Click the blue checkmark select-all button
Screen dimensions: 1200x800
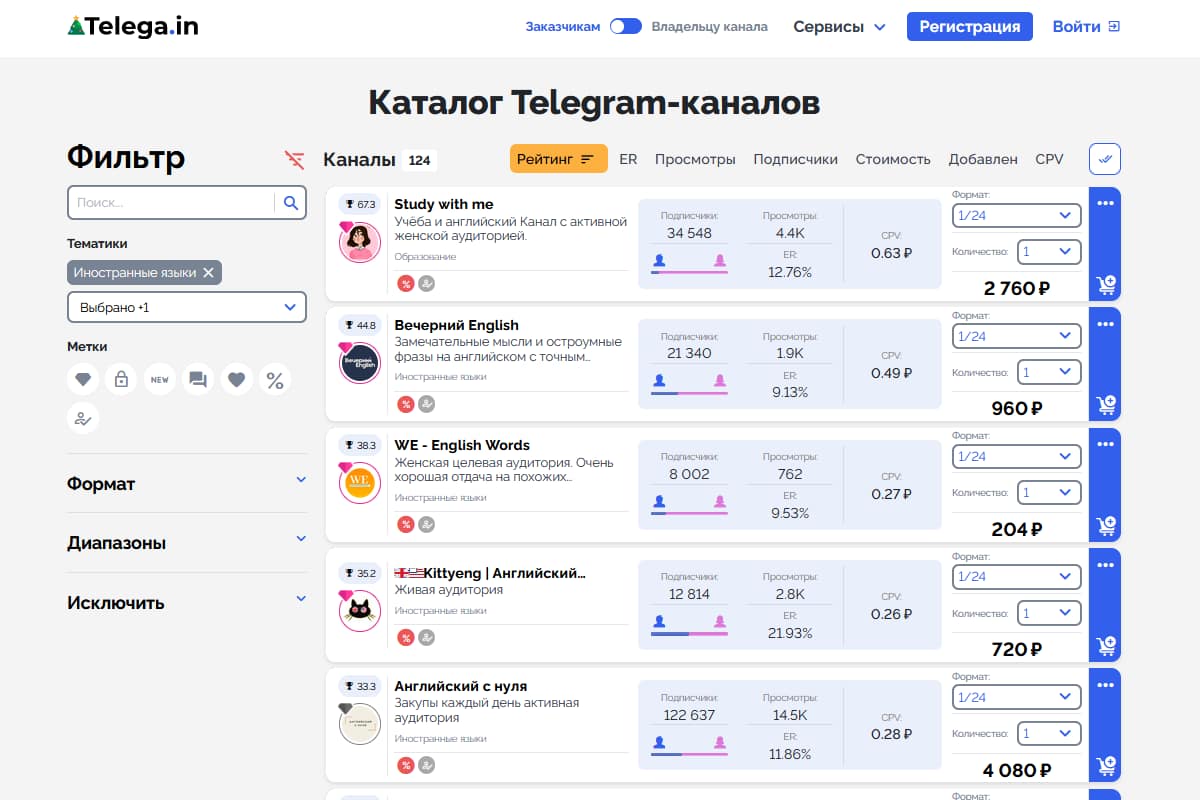[x=1104, y=158]
